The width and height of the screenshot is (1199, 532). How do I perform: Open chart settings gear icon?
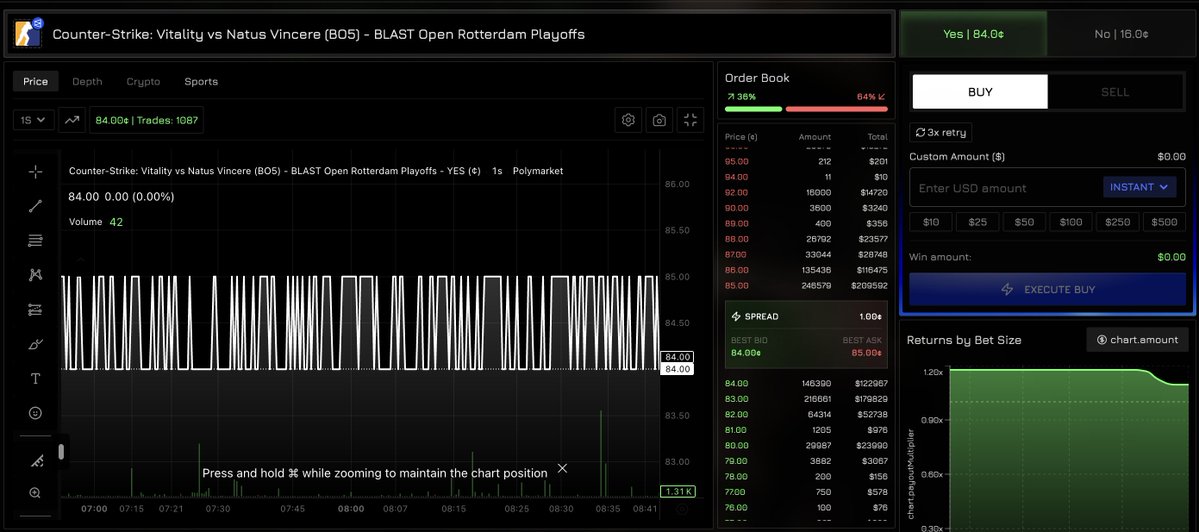click(629, 120)
